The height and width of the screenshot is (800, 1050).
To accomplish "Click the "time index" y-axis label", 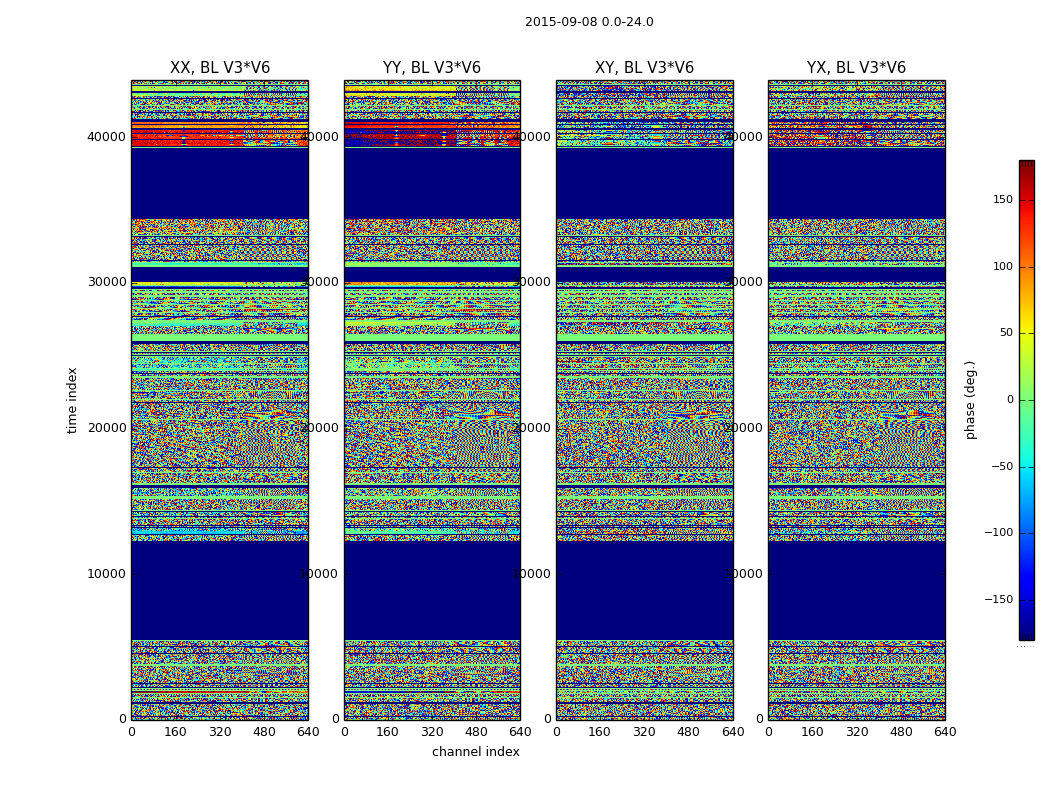I will 72,400.
